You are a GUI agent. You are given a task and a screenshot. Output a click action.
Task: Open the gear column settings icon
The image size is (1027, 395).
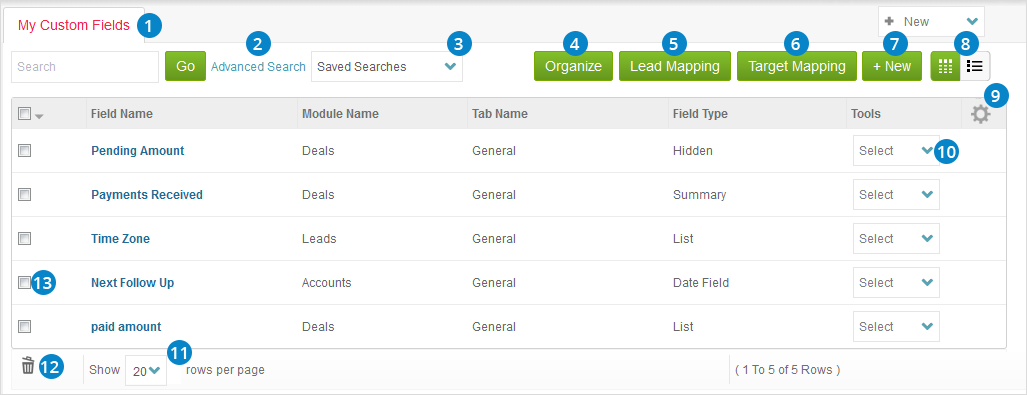point(980,115)
